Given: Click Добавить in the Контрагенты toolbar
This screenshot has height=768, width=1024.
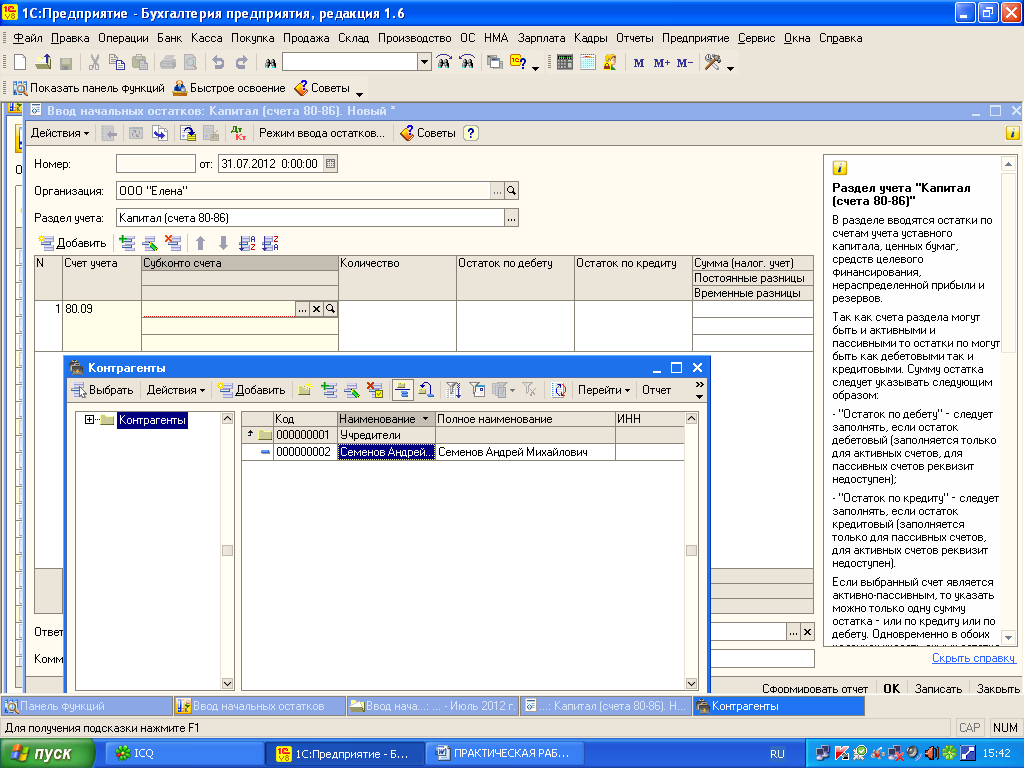Looking at the screenshot, I should coord(252,390).
